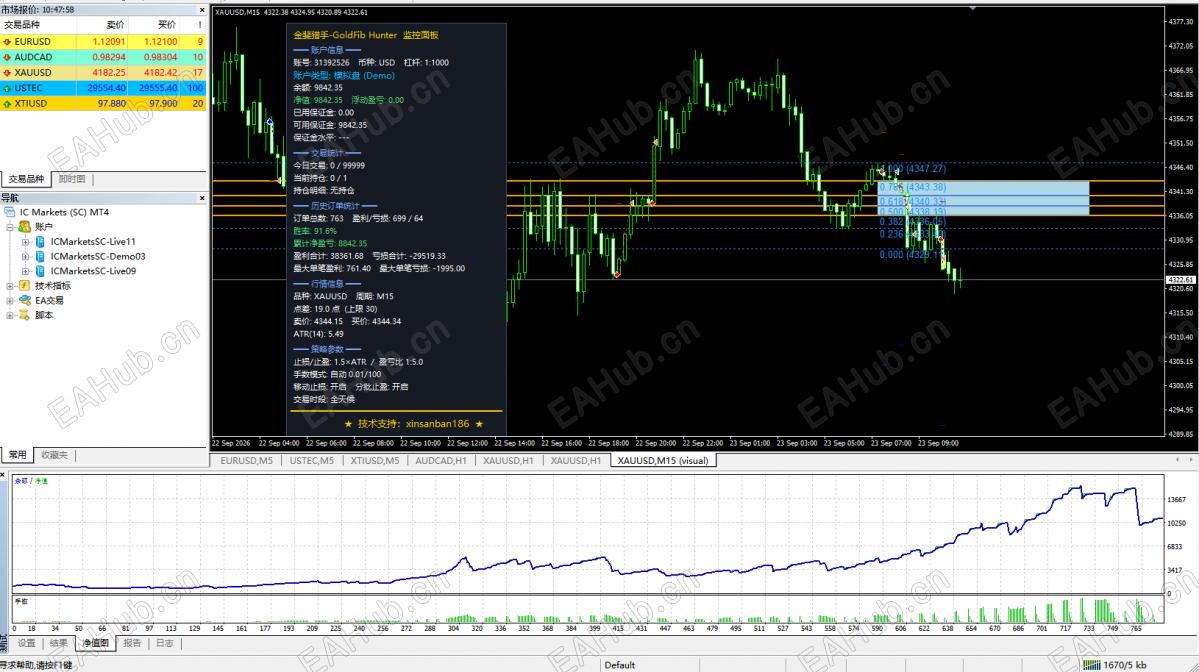This screenshot has width=1199, height=672.
Task: Click the Default profile in status bar
Action: point(619,665)
